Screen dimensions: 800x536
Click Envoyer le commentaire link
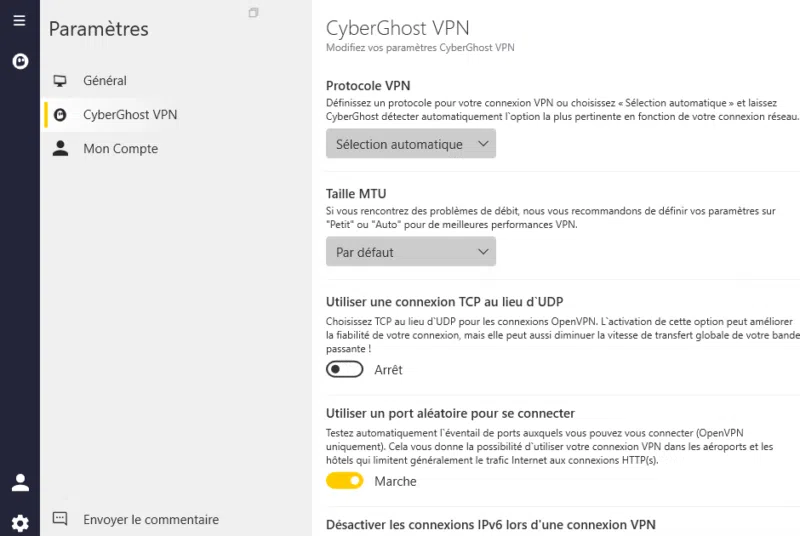[151, 519]
